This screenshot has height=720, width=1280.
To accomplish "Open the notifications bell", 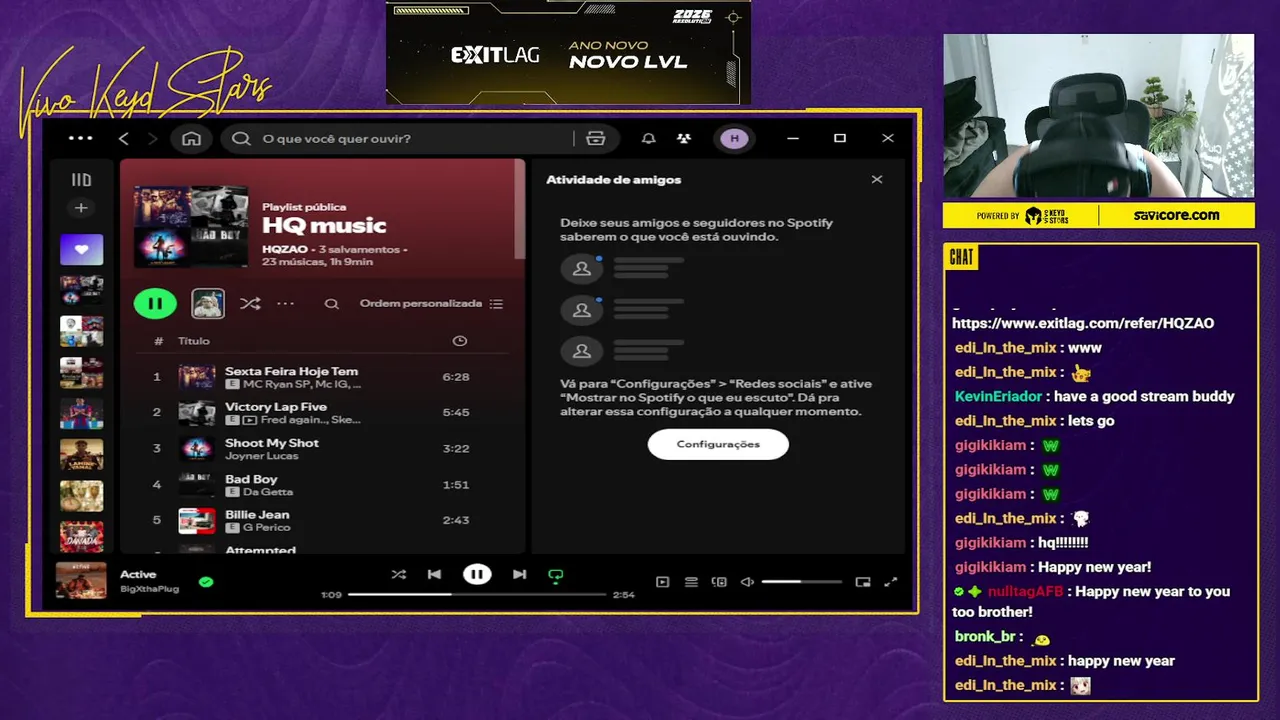I will point(649,138).
